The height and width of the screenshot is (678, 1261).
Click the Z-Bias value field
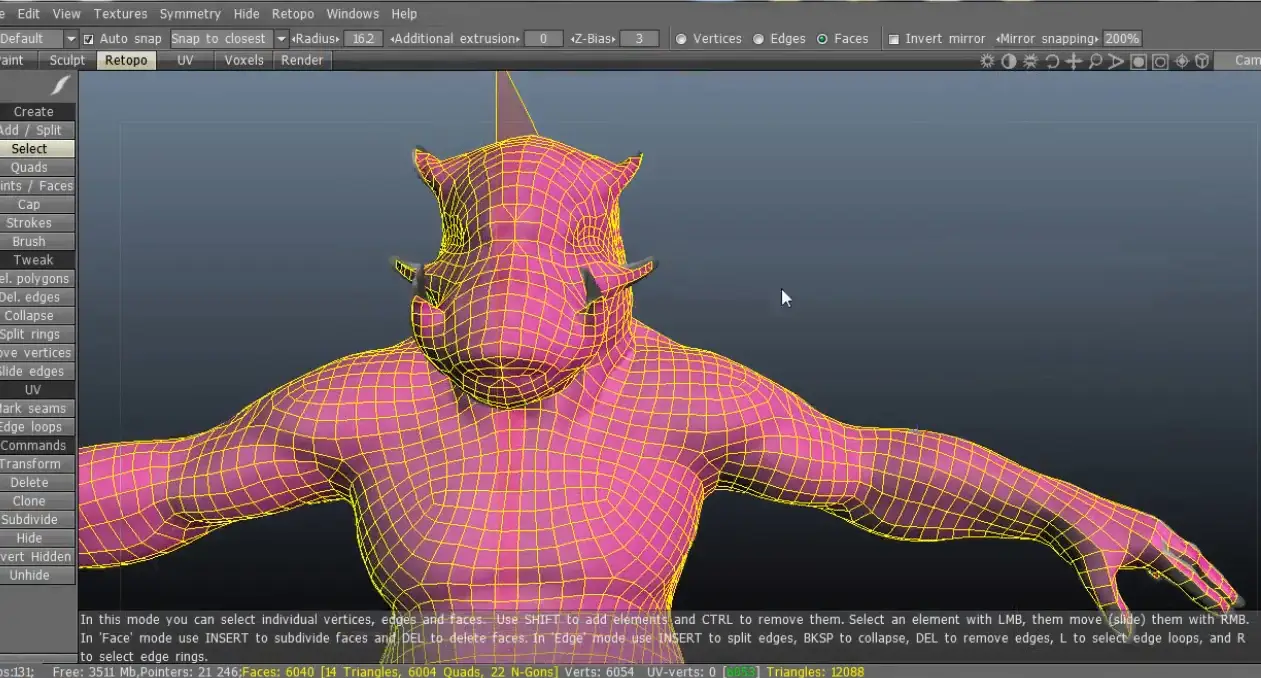(639, 39)
